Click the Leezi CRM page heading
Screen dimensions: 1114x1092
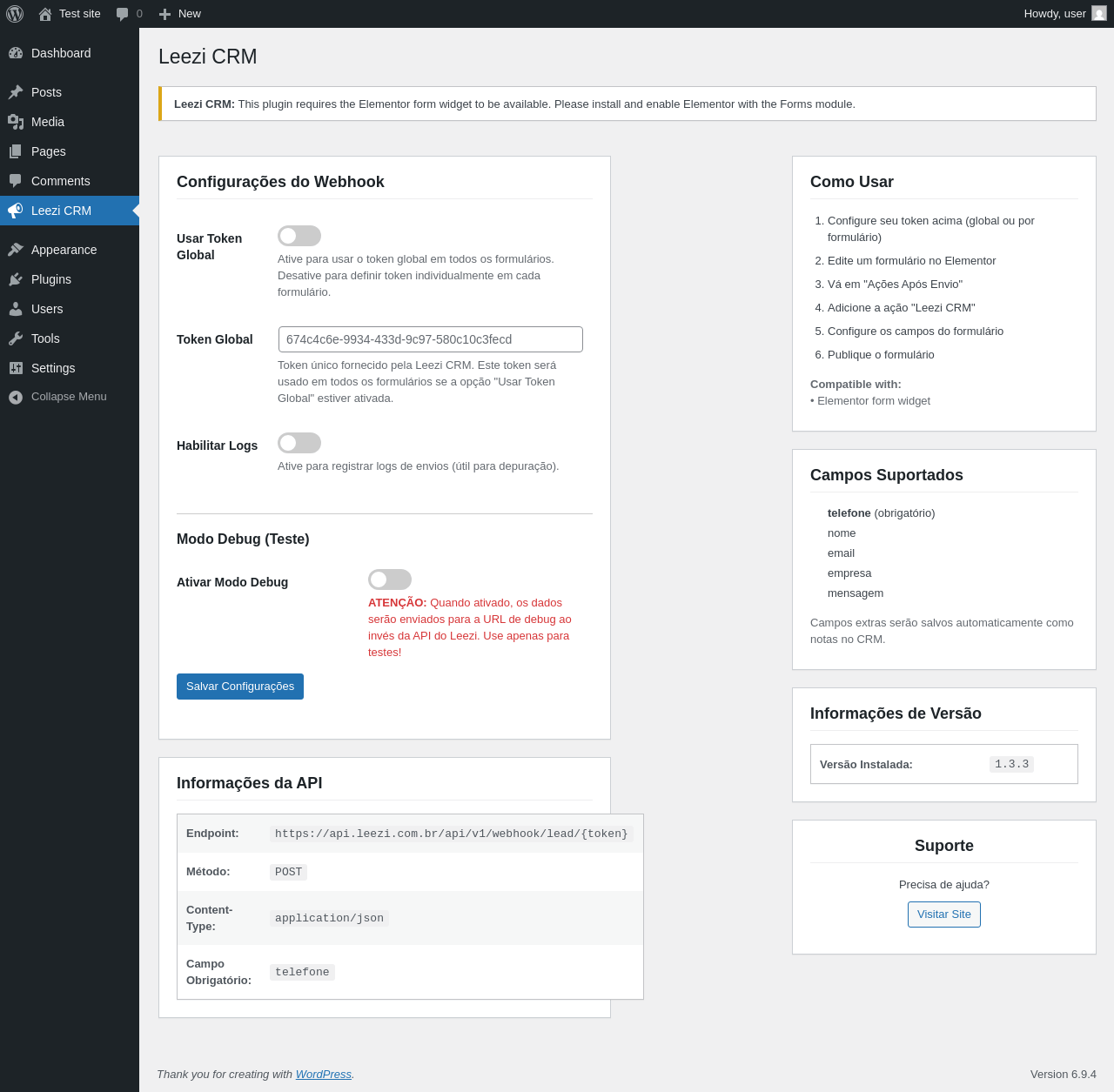[x=208, y=57]
